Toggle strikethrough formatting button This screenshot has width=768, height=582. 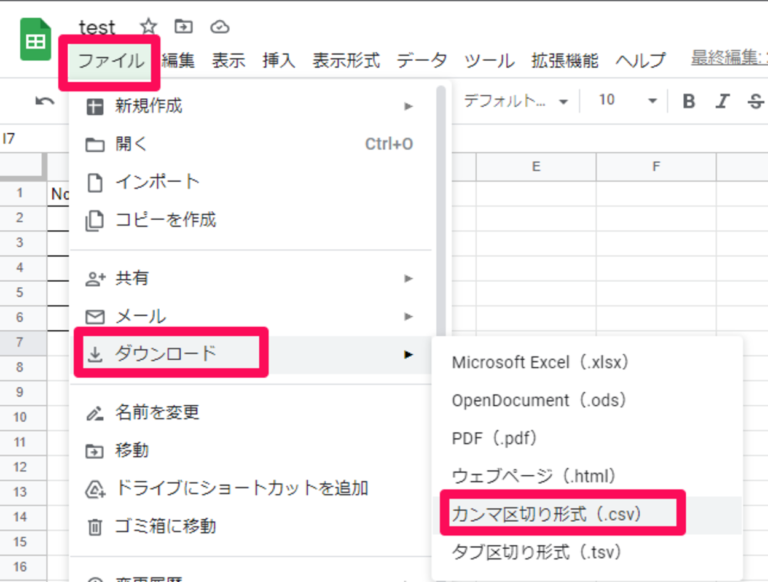click(754, 101)
